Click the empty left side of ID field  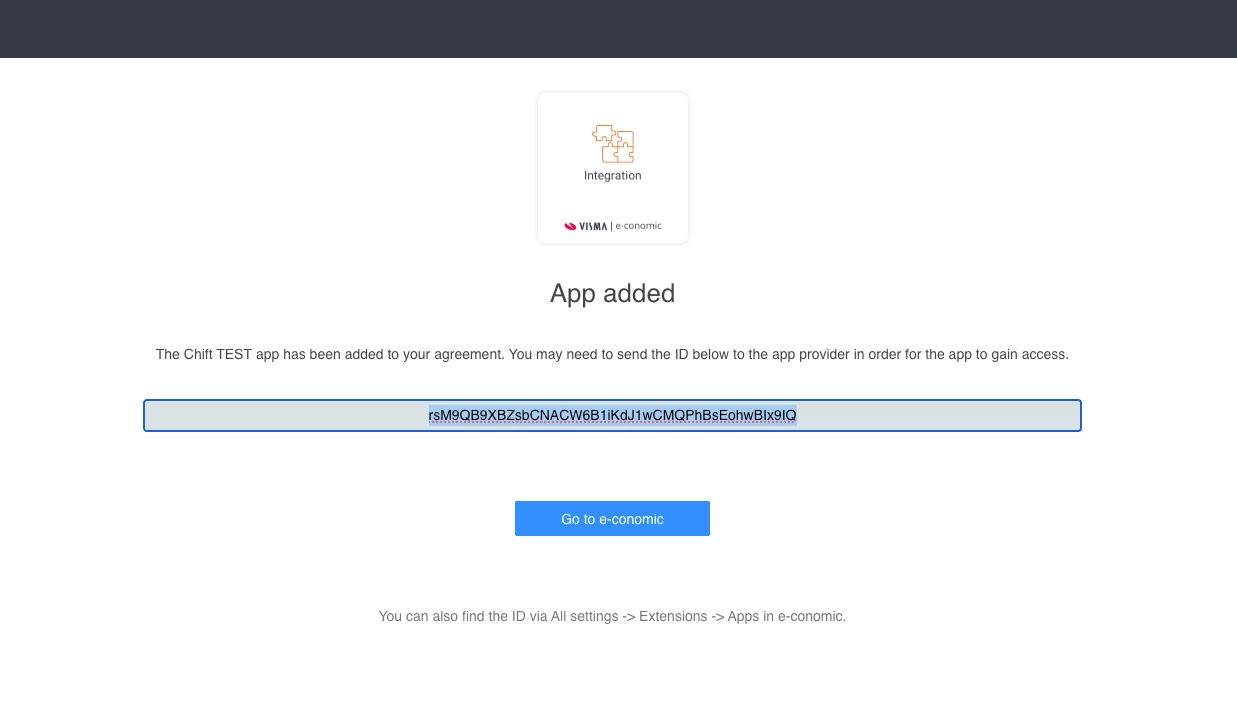pyautogui.click(x=285, y=415)
